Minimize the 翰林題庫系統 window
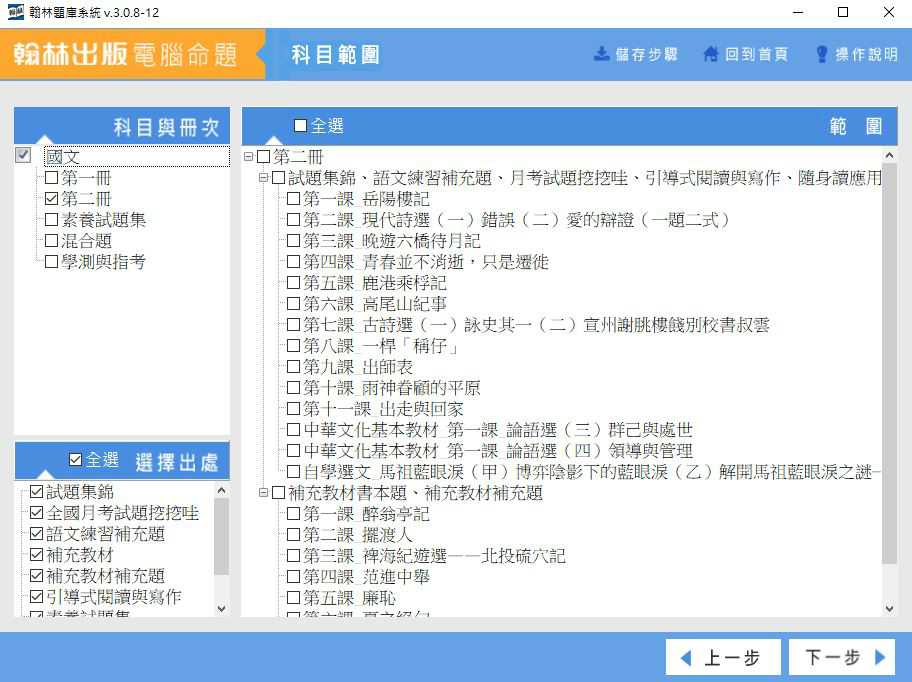Screen dimensions: 912x682 click(x=798, y=12)
